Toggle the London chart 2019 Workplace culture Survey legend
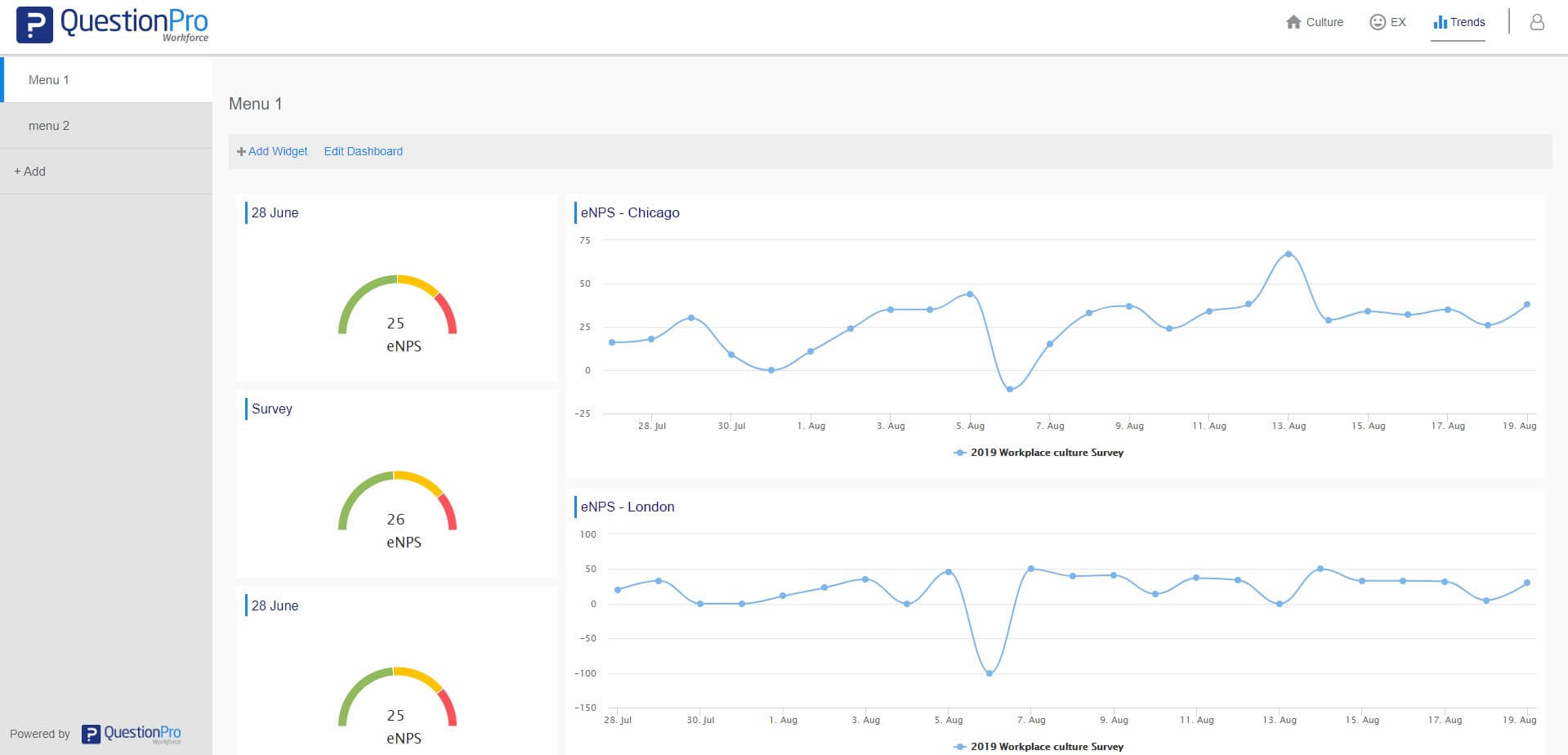1568x755 pixels. pyautogui.click(x=1039, y=747)
